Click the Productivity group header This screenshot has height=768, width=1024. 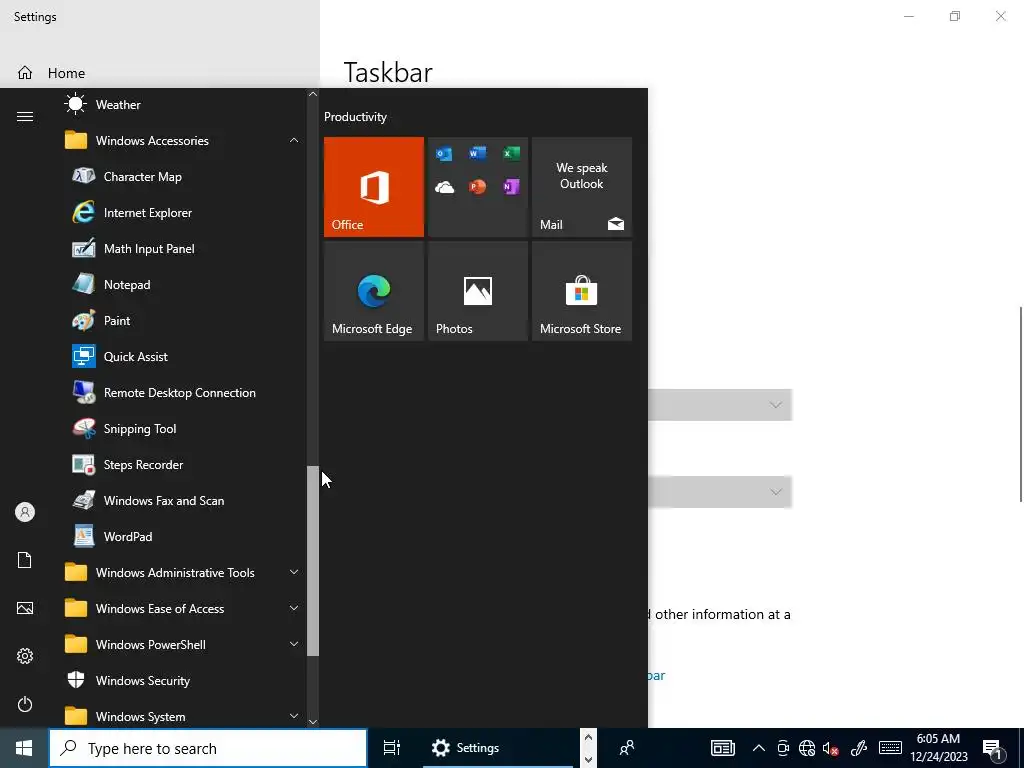click(355, 117)
